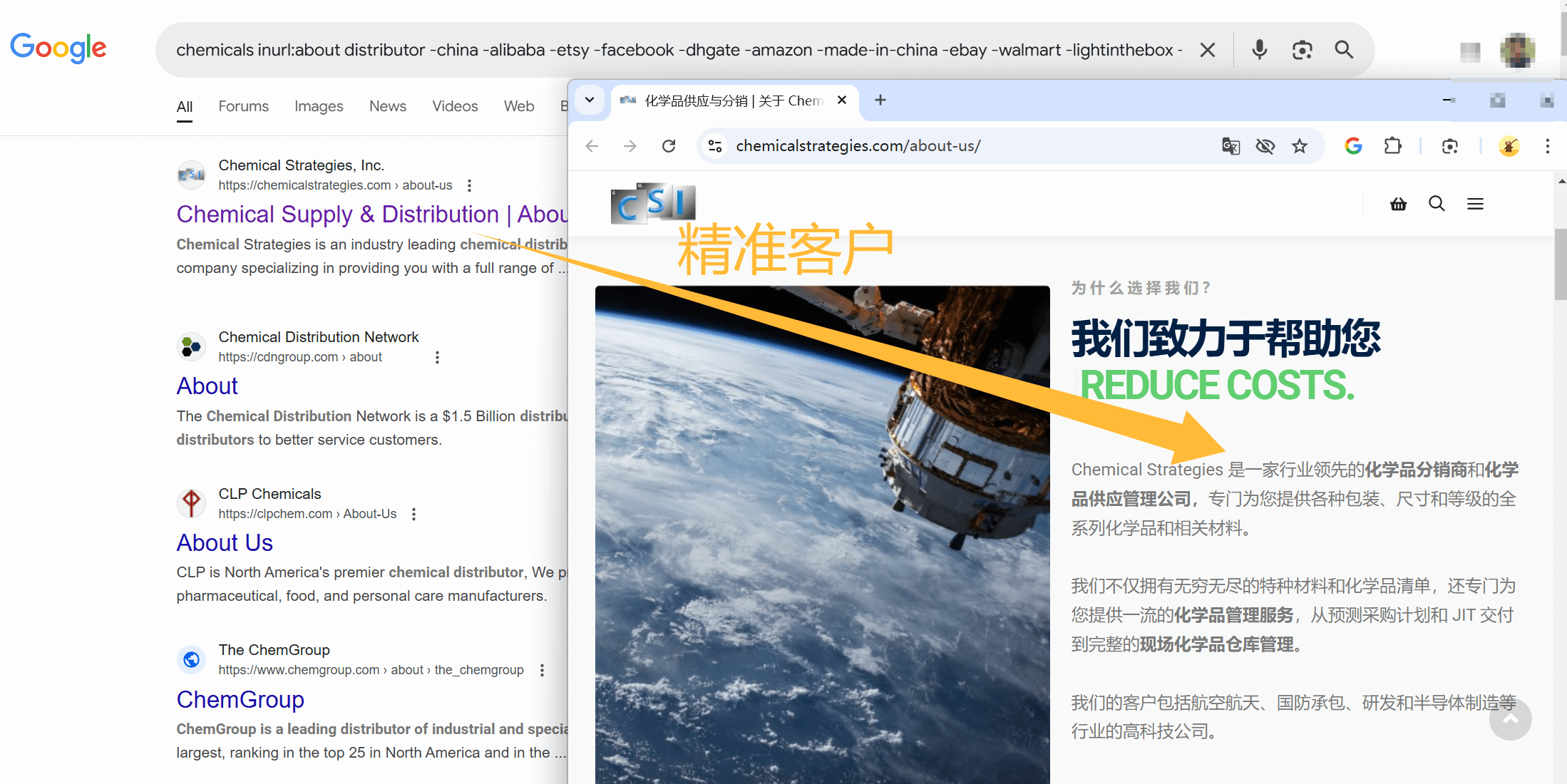Viewport: 1567px width, 784px height.
Task: Clear the Google search query
Action: tap(1207, 50)
